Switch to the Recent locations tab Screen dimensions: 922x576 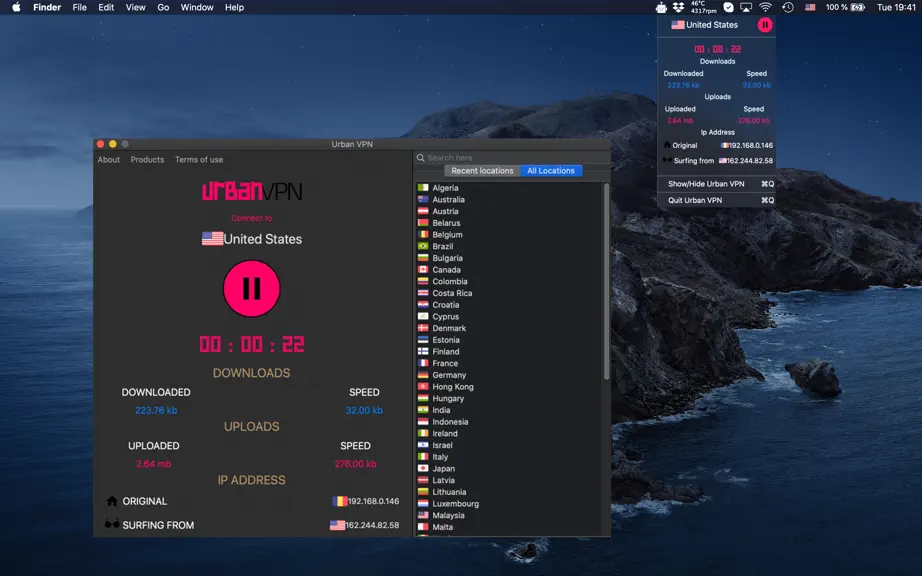[x=482, y=171]
